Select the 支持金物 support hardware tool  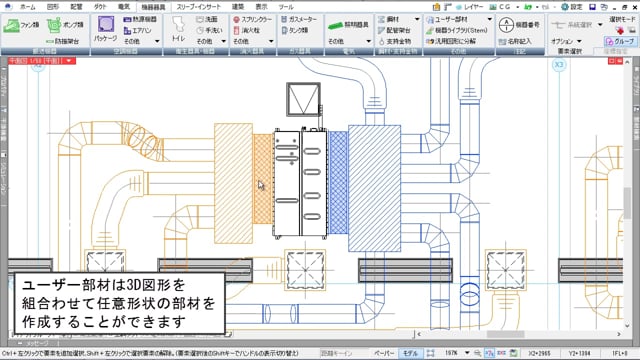[x=394, y=41]
